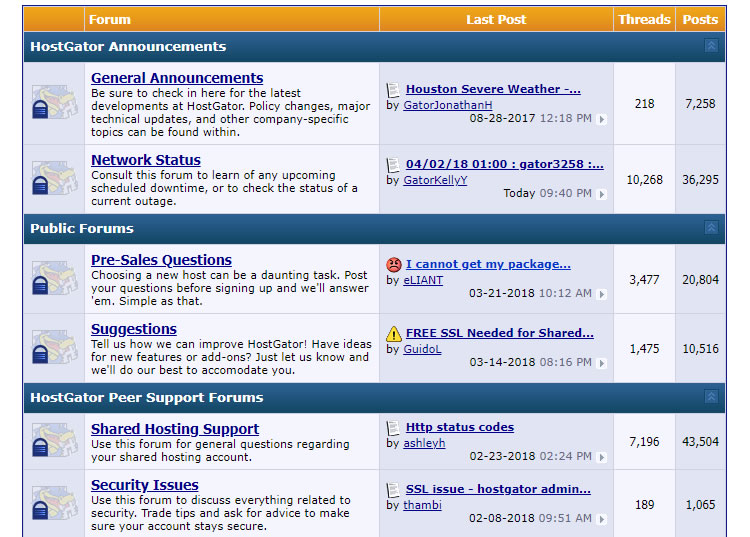Click the Forum column header
This screenshot has width=750, height=537.
(110, 20)
